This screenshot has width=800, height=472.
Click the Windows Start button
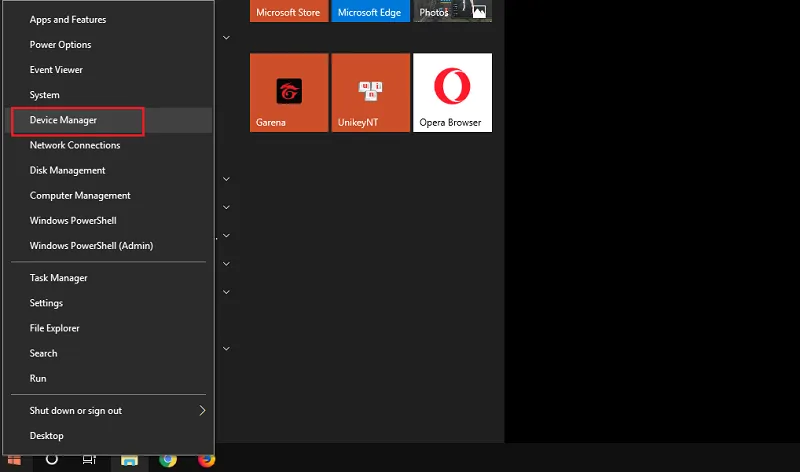tap(14, 460)
